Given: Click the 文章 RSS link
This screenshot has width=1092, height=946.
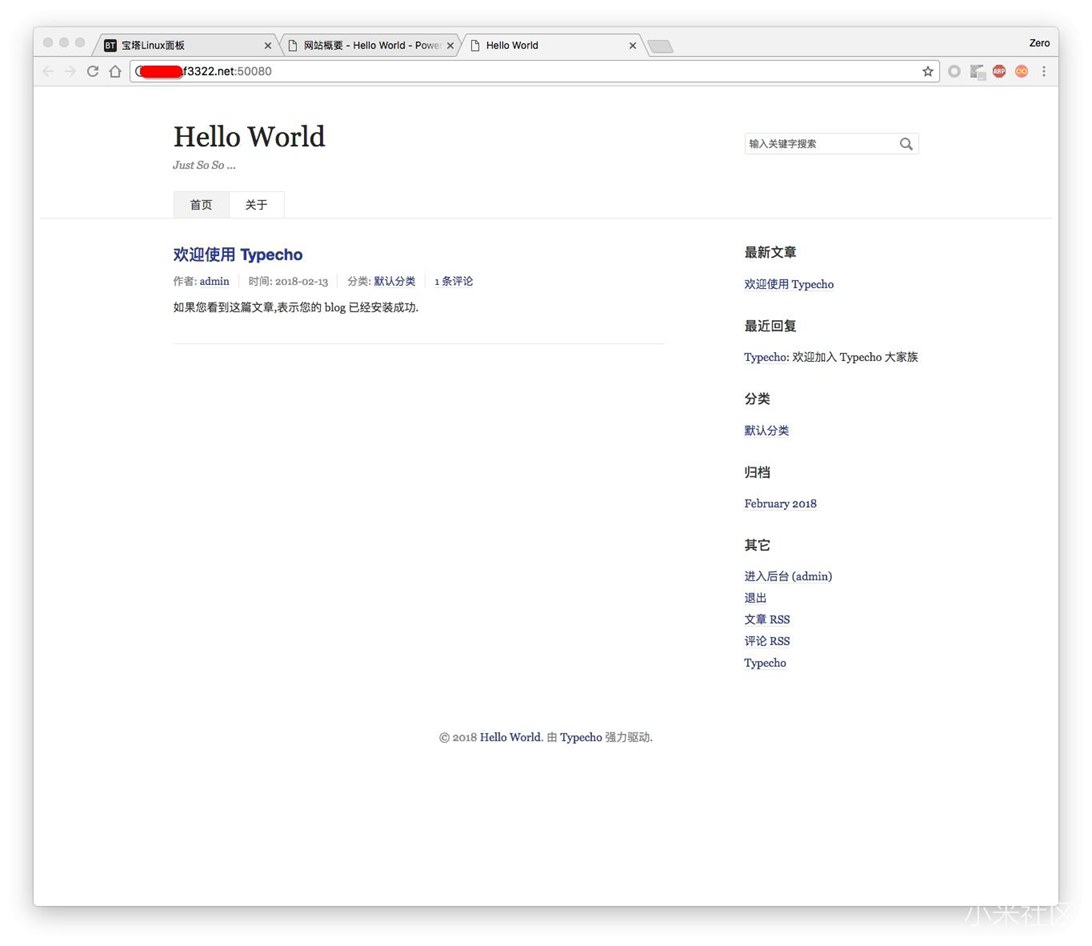Looking at the screenshot, I should 767,619.
